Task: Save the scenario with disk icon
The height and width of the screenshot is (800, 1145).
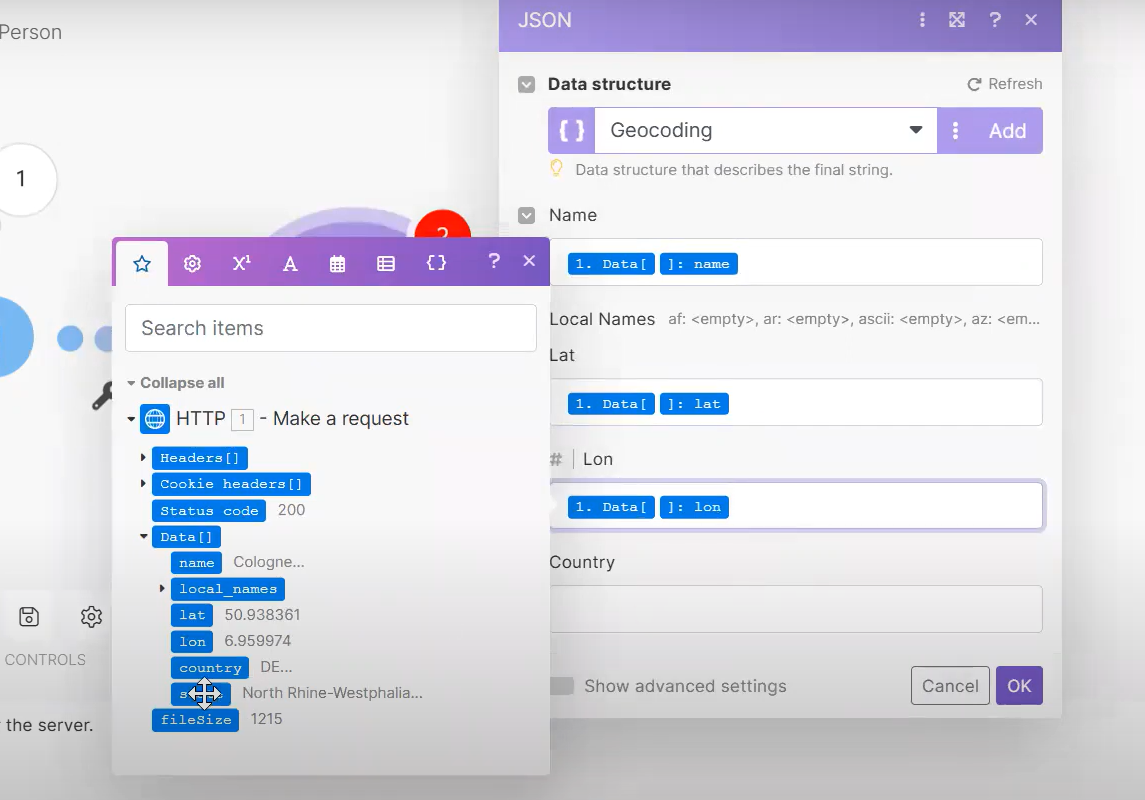Action: pos(28,617)
